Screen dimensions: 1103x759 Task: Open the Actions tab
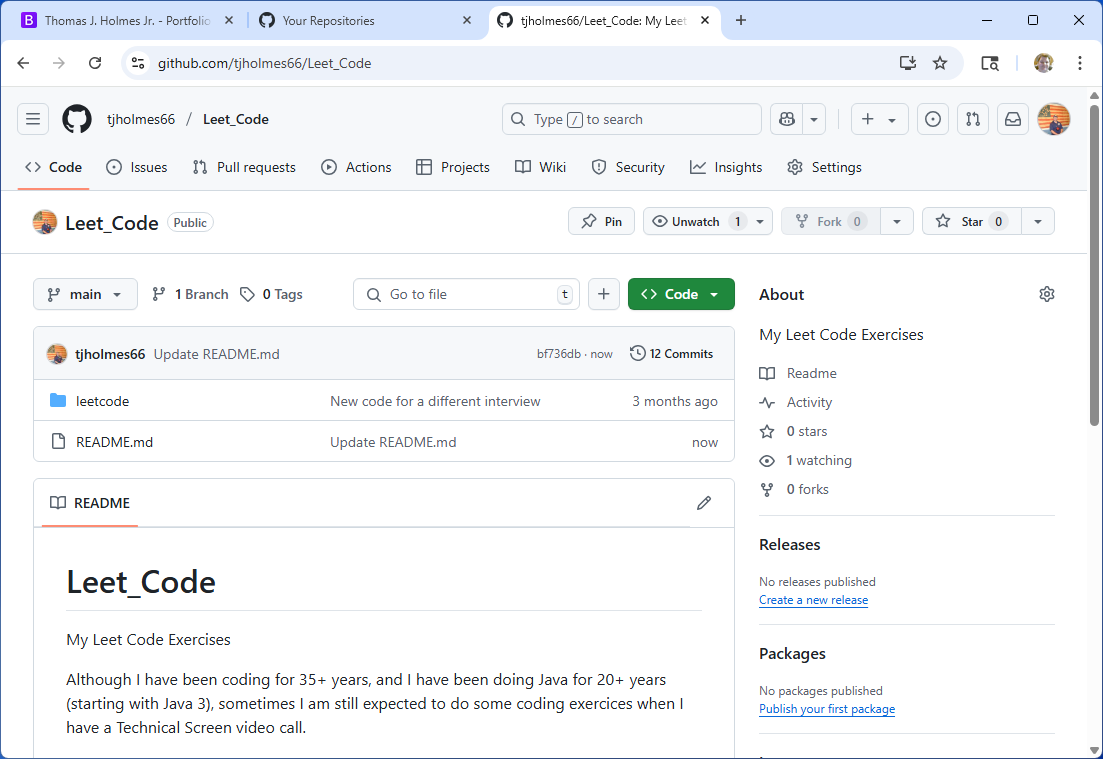coord(356,167)
